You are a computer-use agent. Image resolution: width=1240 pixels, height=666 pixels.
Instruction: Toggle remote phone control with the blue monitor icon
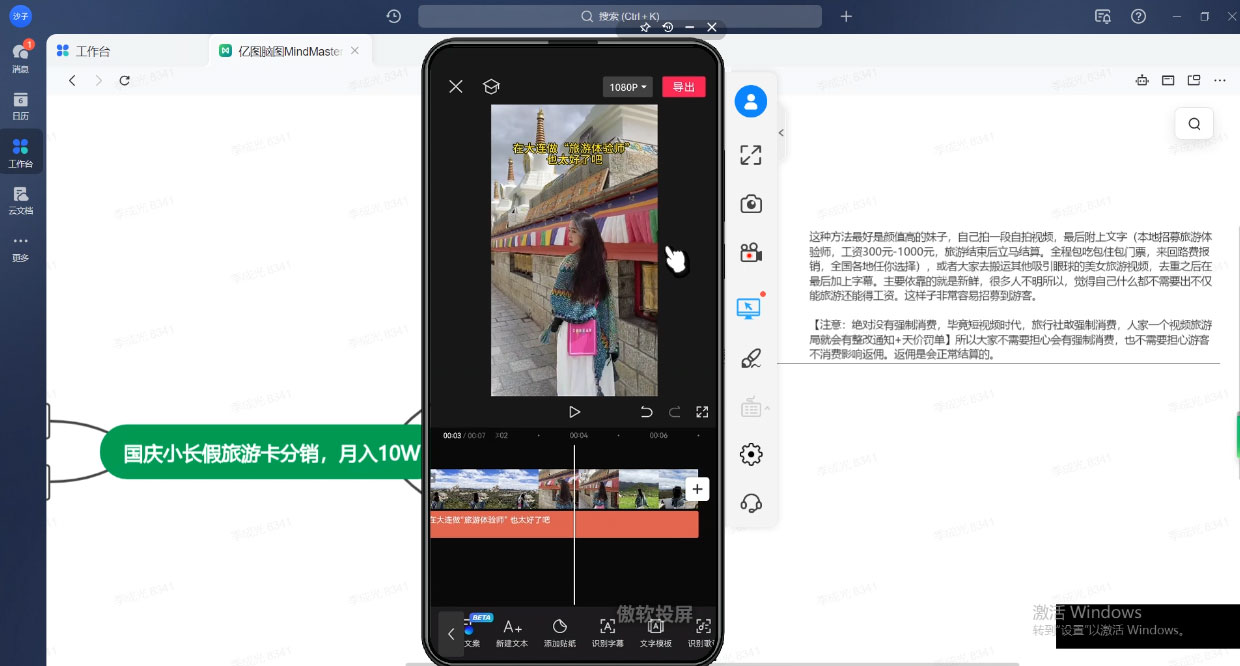point(751,307)
